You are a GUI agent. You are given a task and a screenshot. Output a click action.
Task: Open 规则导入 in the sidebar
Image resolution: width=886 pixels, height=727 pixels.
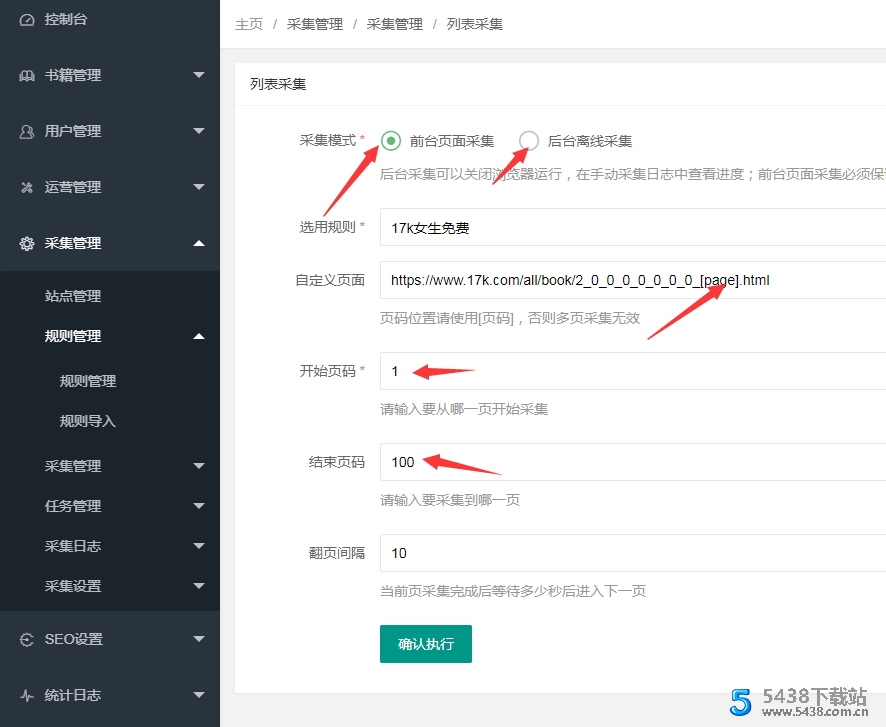pyautogui.click(x=88, y=421)
